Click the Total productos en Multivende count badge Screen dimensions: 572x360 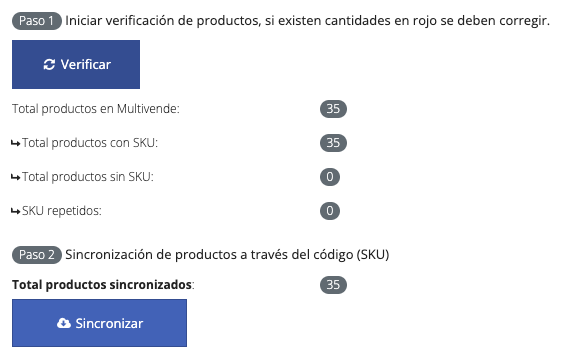(x=333, y=109)
